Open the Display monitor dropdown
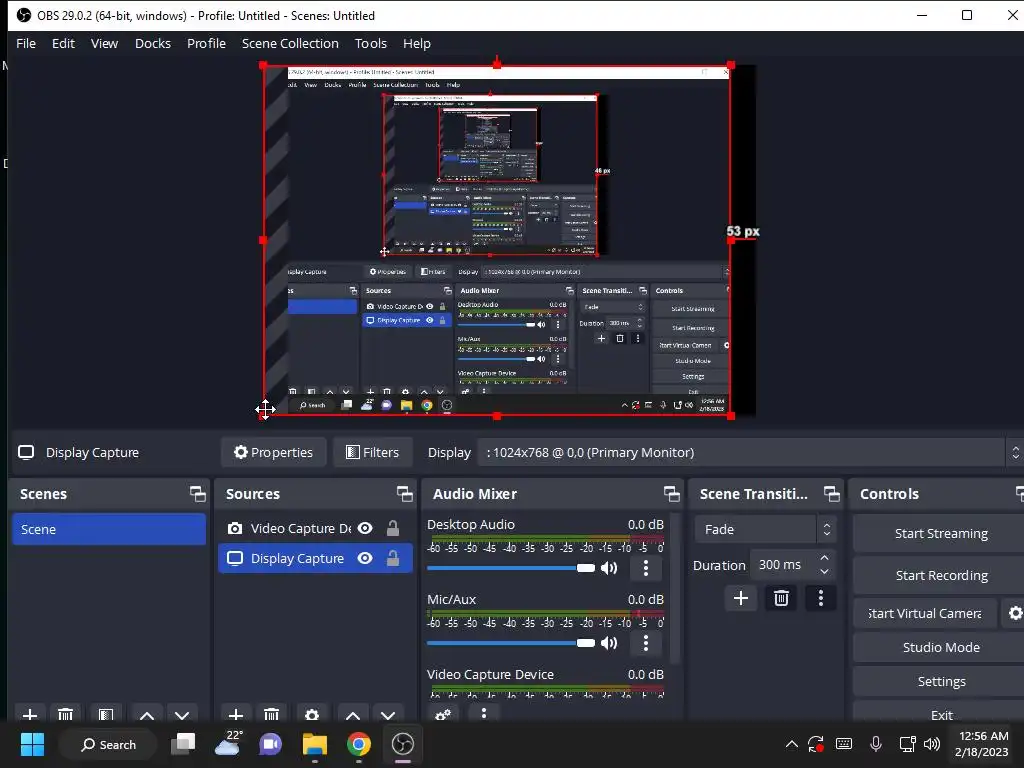Image resolution: width=1024 pixels, height=768 pixels. 750,453
